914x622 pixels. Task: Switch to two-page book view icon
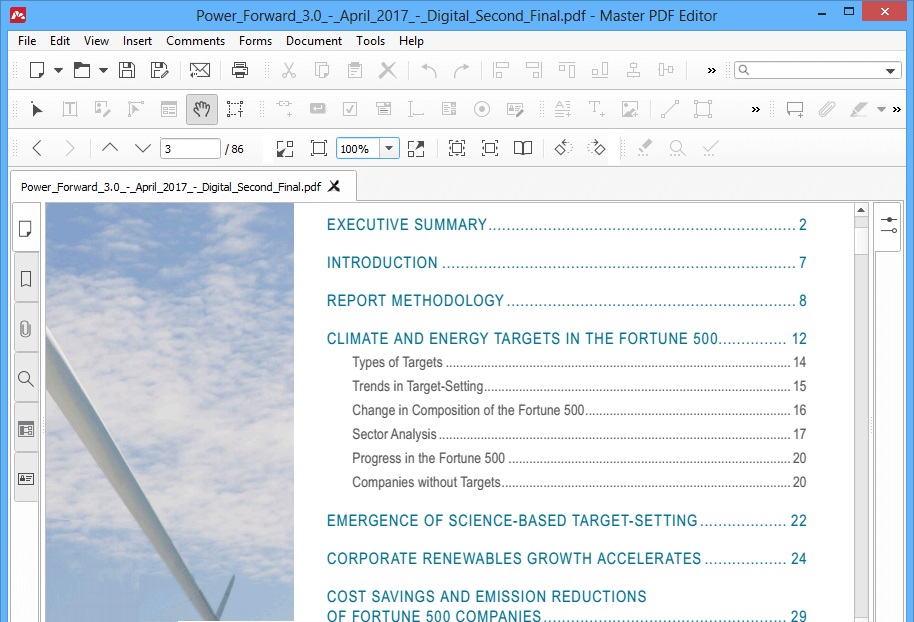523,148
